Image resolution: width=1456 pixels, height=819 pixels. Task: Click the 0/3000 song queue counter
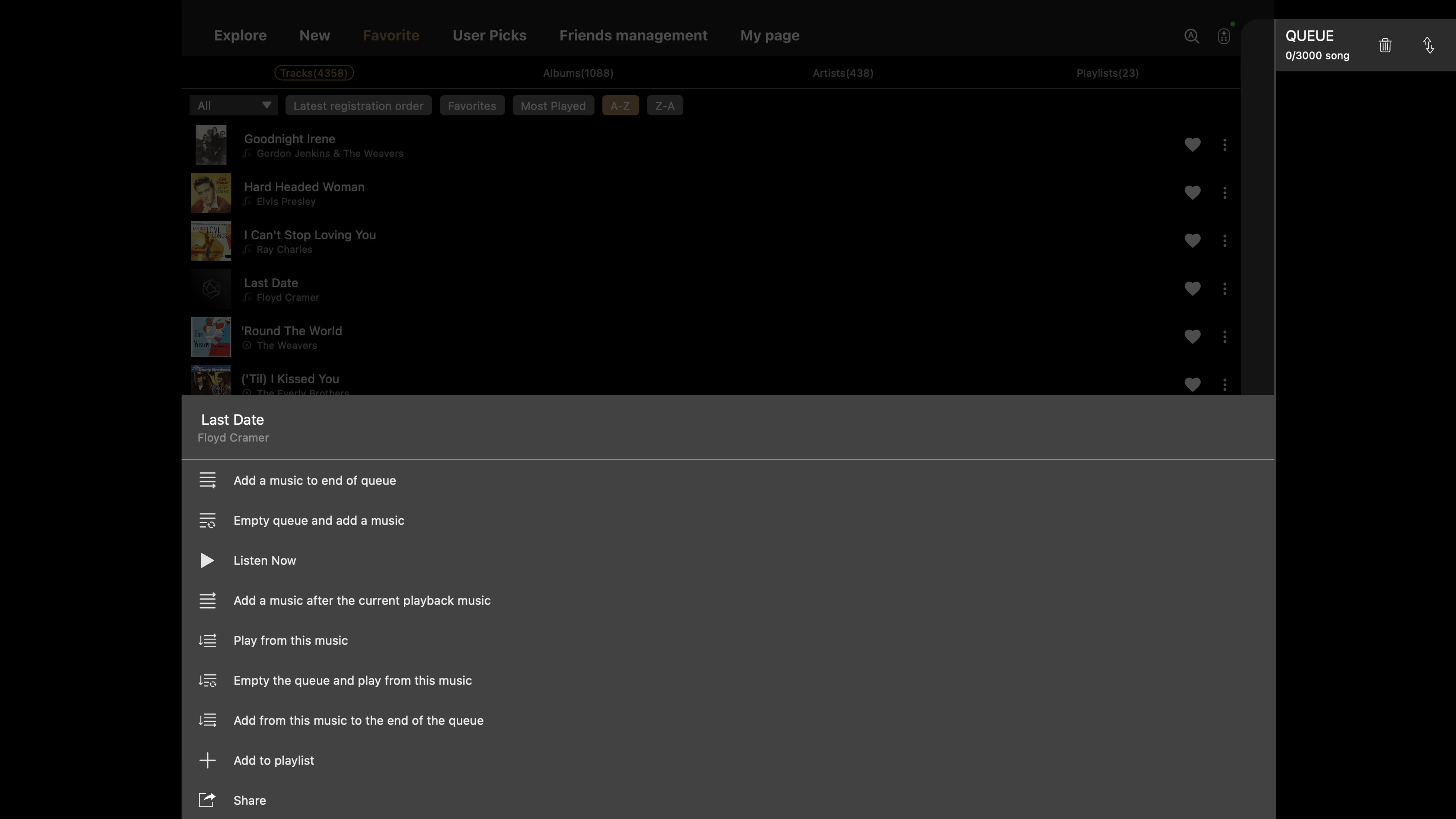click(x=1317, y=56)
